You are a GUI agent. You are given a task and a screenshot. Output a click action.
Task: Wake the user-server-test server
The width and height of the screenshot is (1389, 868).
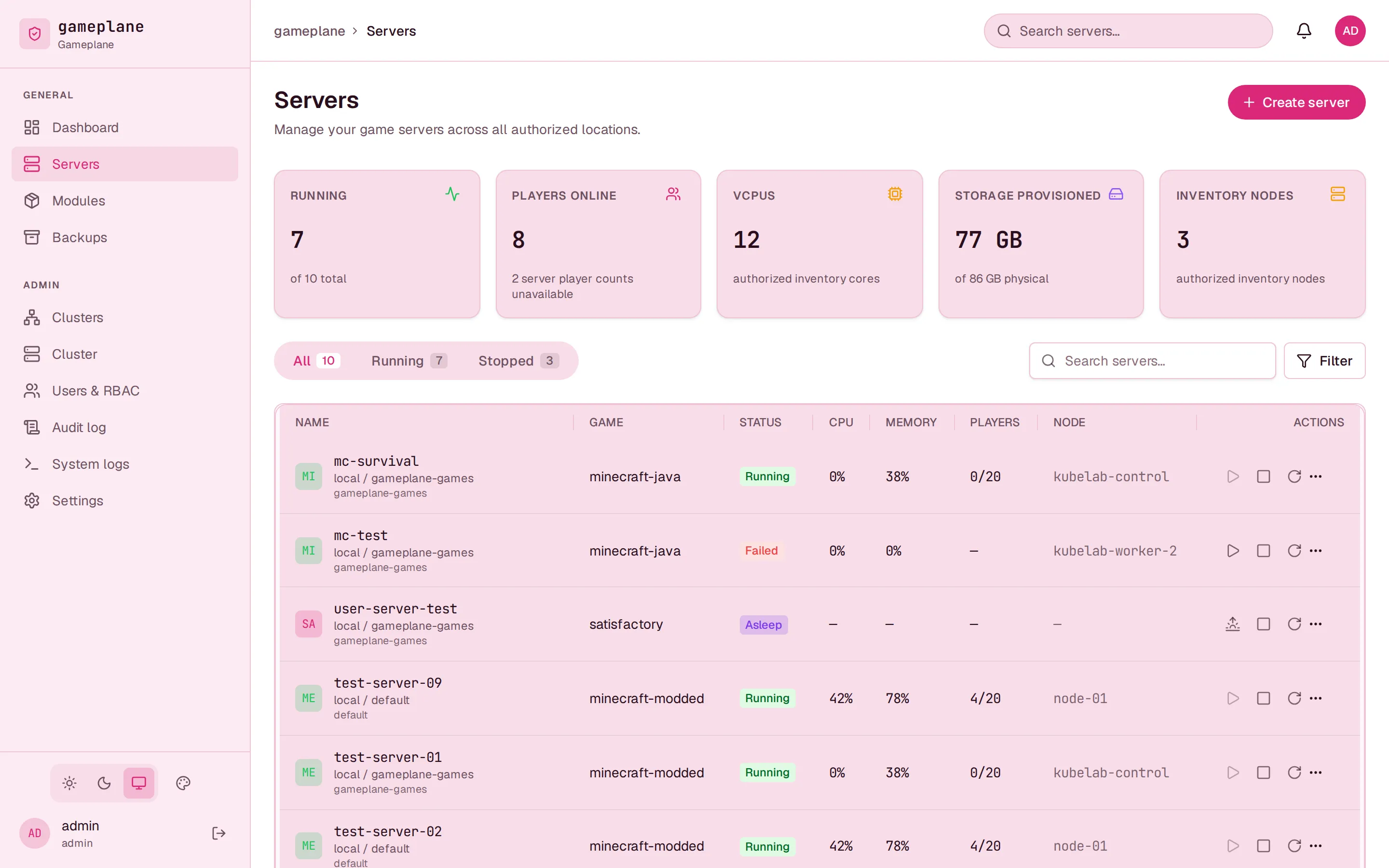(1233, 624)
